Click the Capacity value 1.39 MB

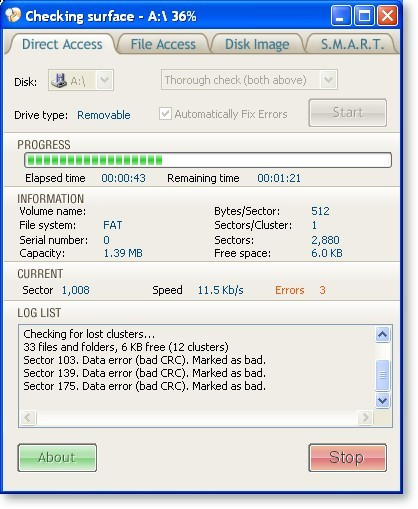tap(123, 253)
